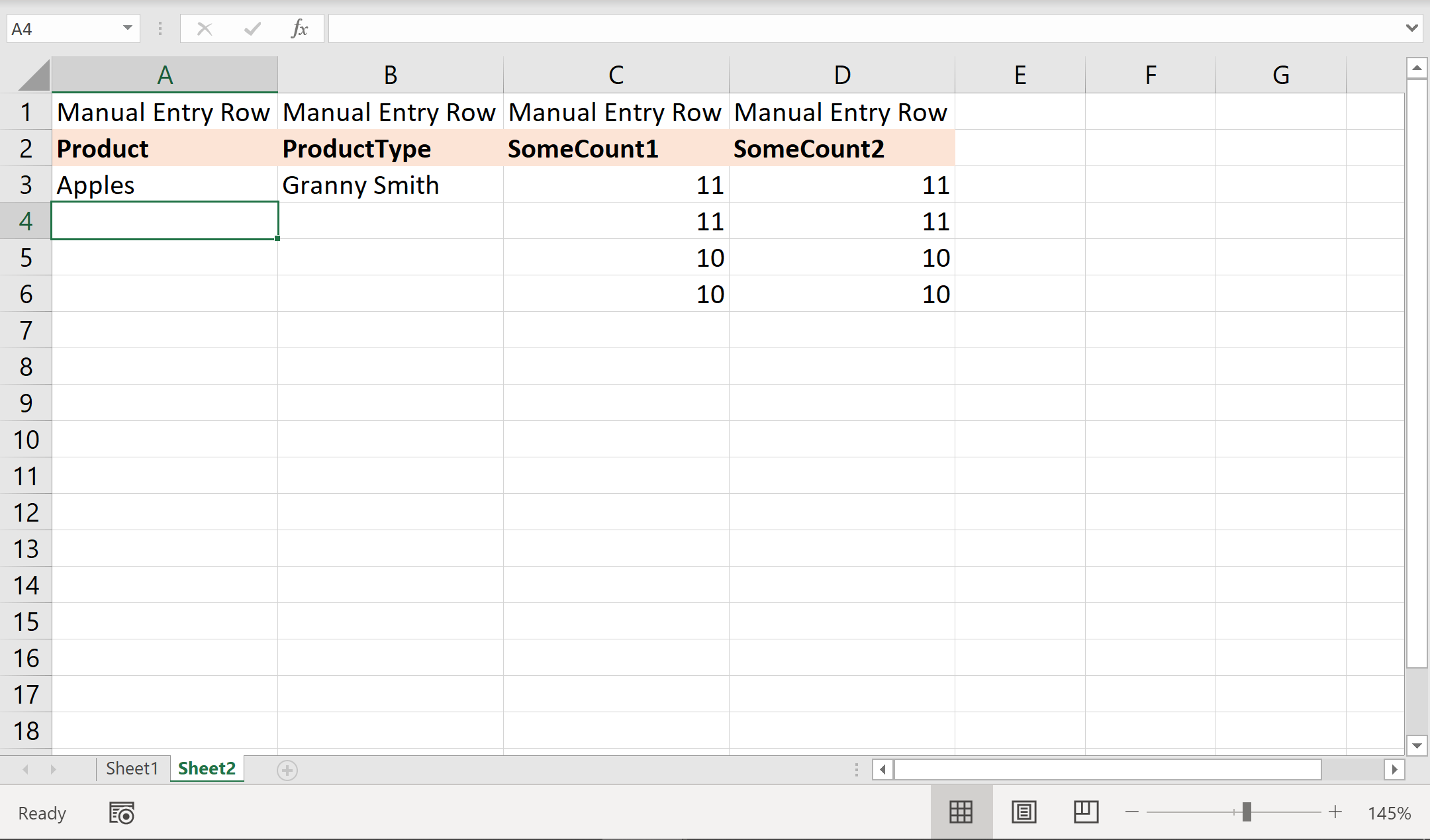Switch to Page Layout view
The image size is (1430, 840).
(1024, 812)
